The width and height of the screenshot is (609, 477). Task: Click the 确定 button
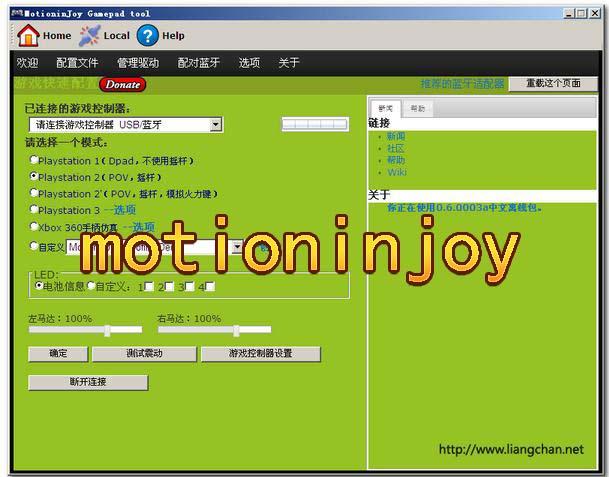pyautogui.click(x=58, y=354)
